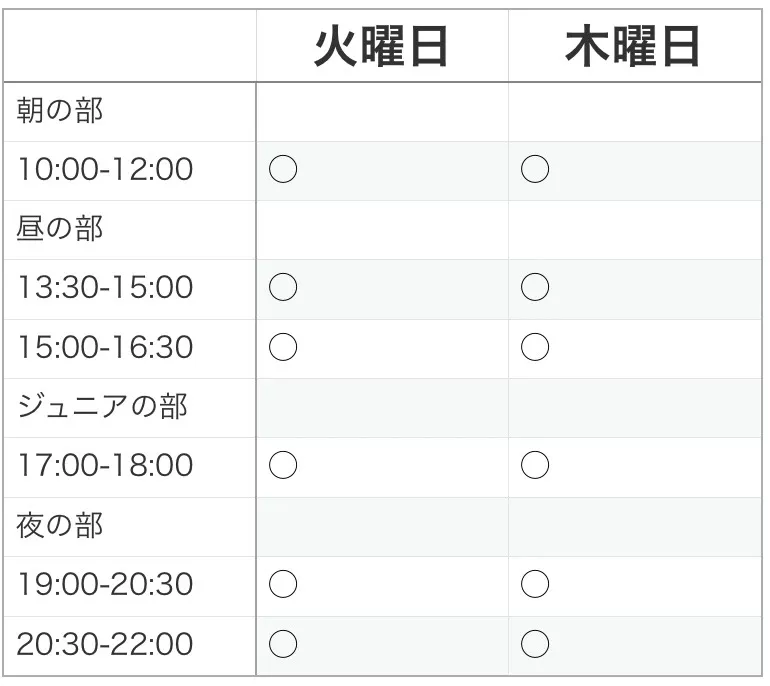The height and width of the screenshot is (686, 770).
Task: Click the 10:00-12:00 time label
Action: [105, 170]
